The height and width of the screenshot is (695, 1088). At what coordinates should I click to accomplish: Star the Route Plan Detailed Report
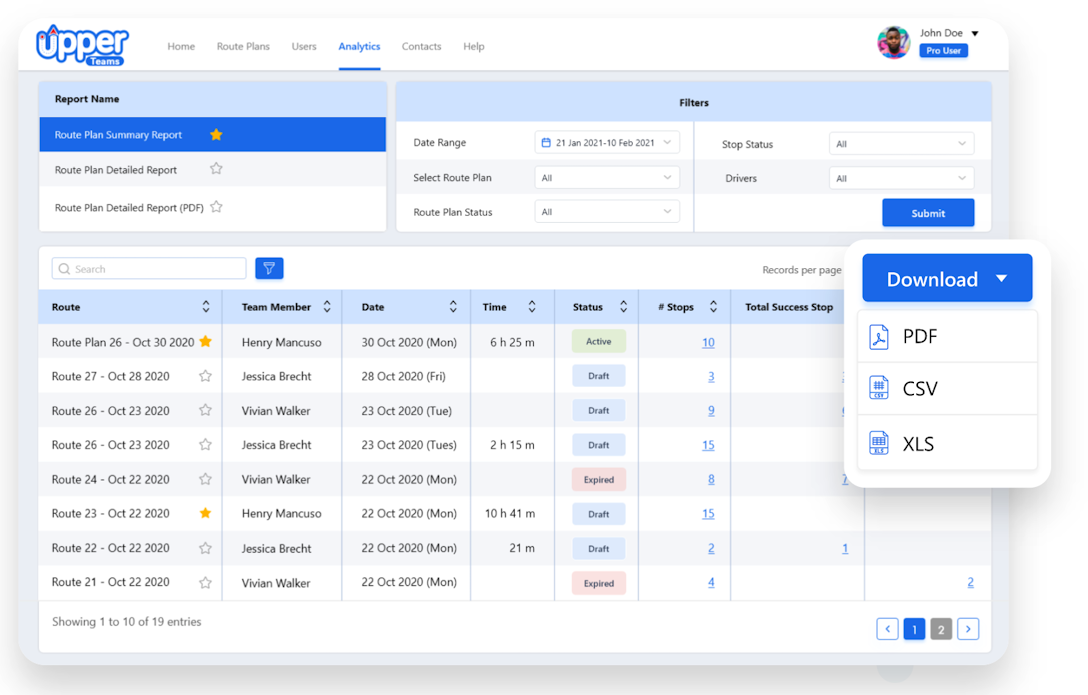point(216,169)
